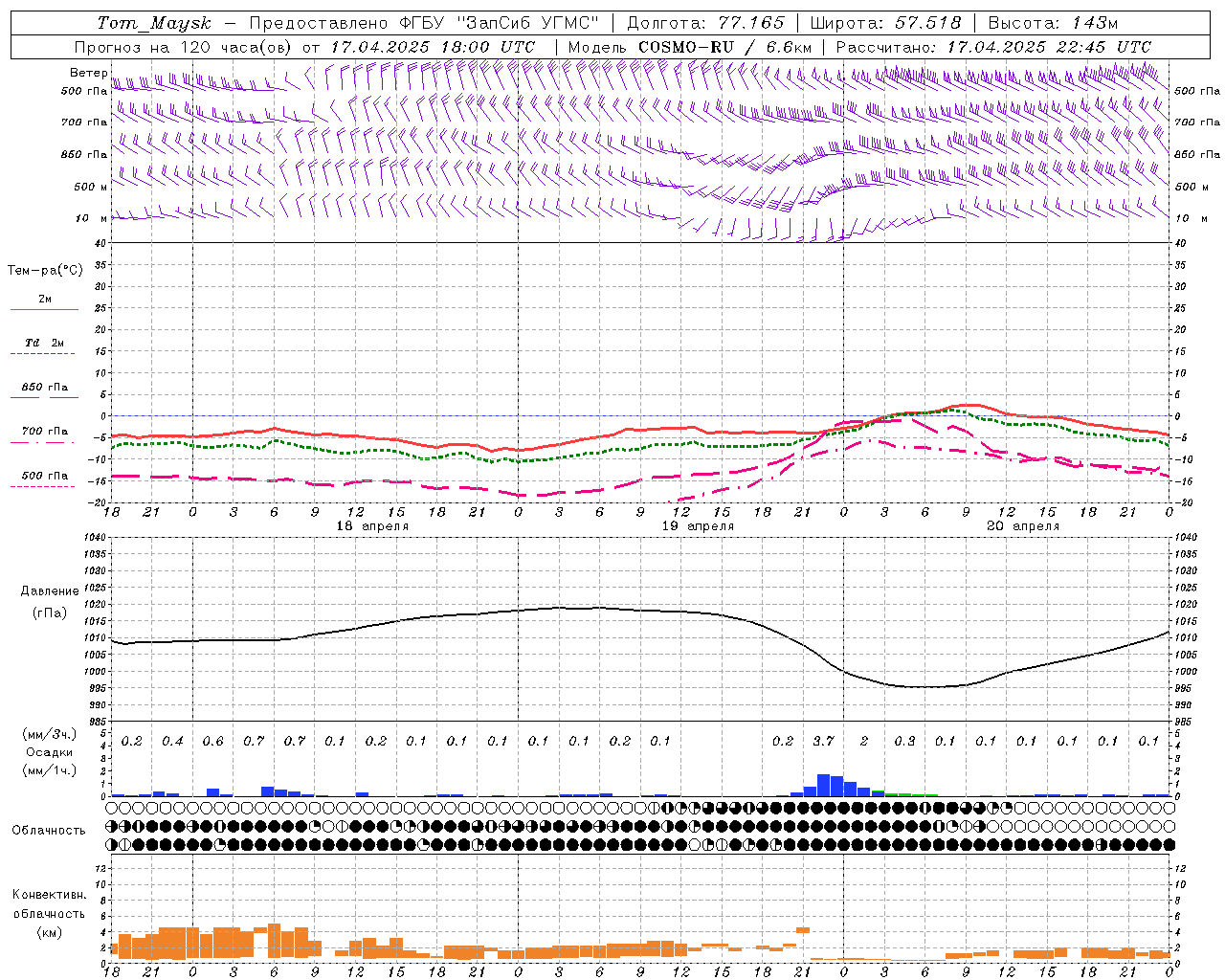Click the 0.3 precipitation total
The height and width of the screenshot is (980, 1225).
pyautogui.click(x=904, y=741)
